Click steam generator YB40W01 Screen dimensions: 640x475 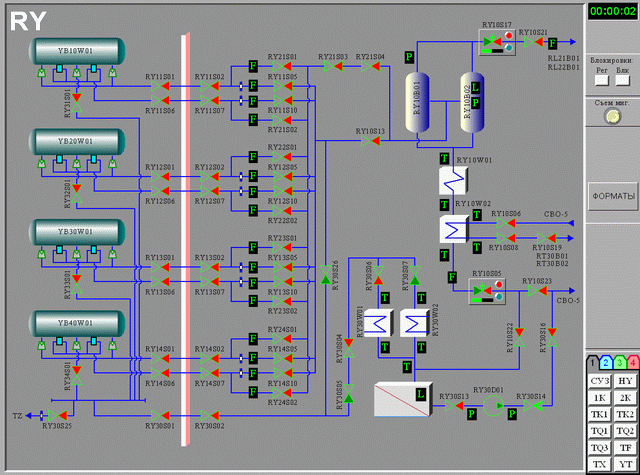click(x=77, y=323)
